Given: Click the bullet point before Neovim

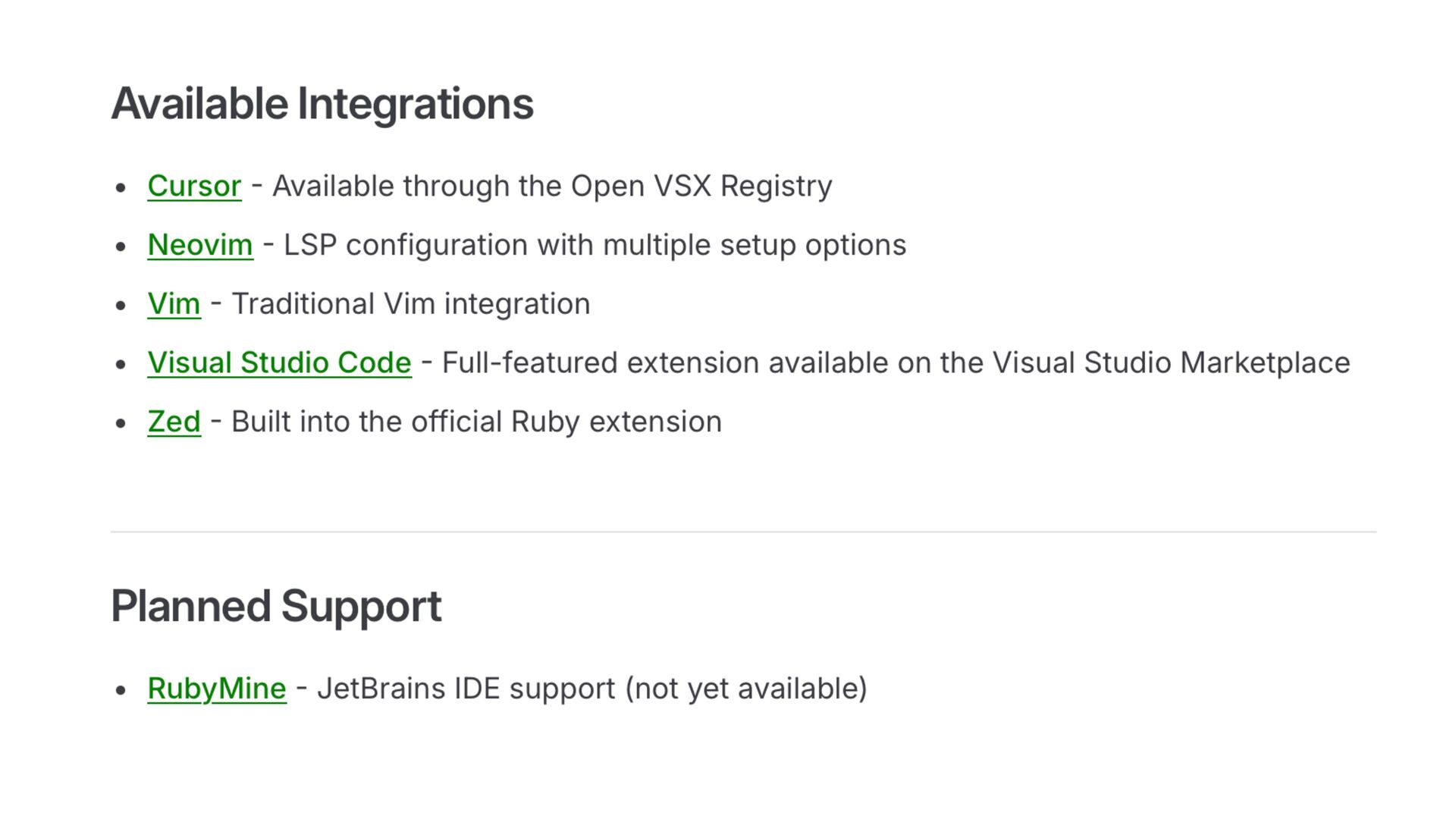Looking at the screenshot, I should (121, 246).
